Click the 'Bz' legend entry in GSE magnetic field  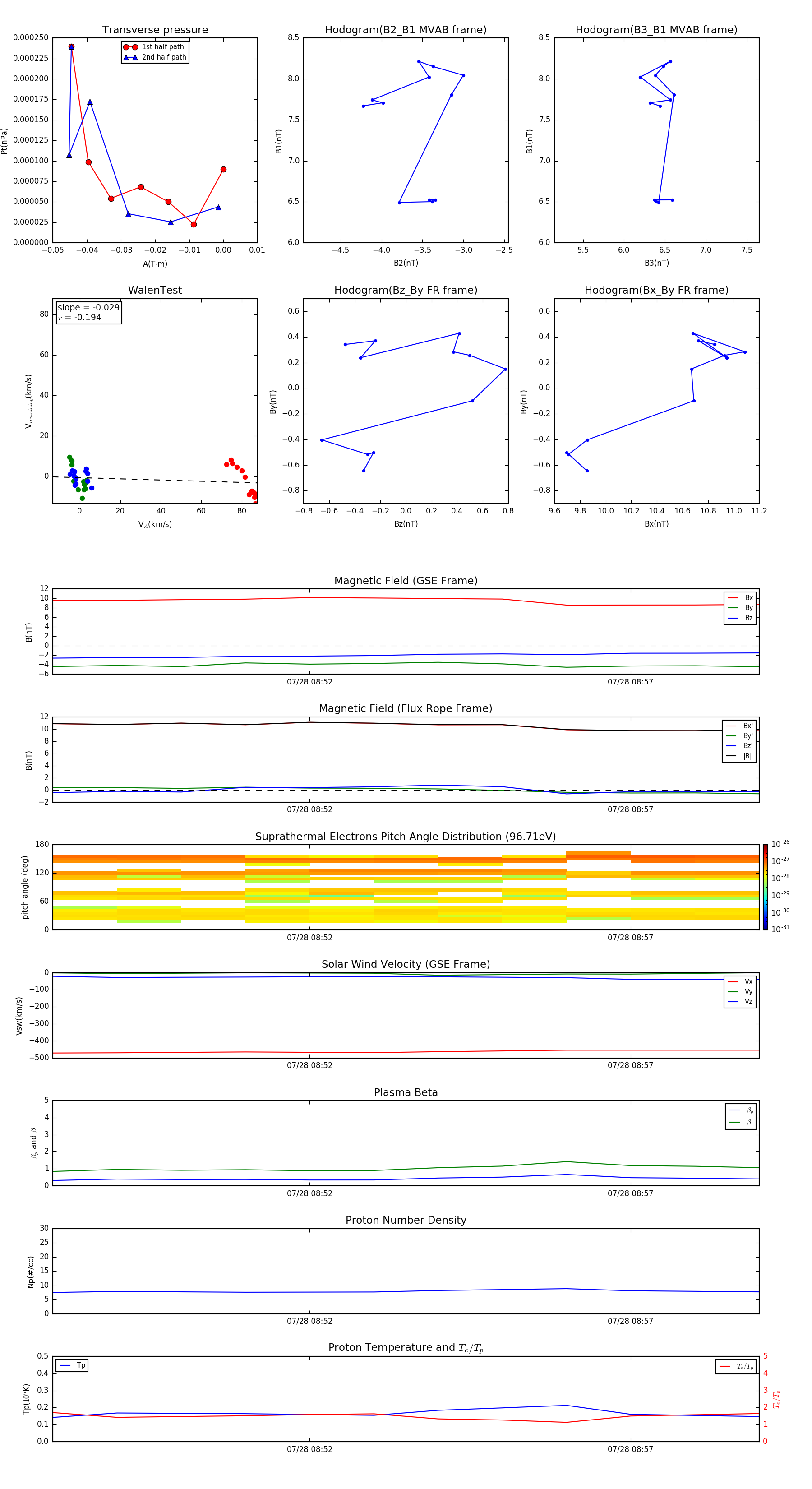(x=740, y=618)
